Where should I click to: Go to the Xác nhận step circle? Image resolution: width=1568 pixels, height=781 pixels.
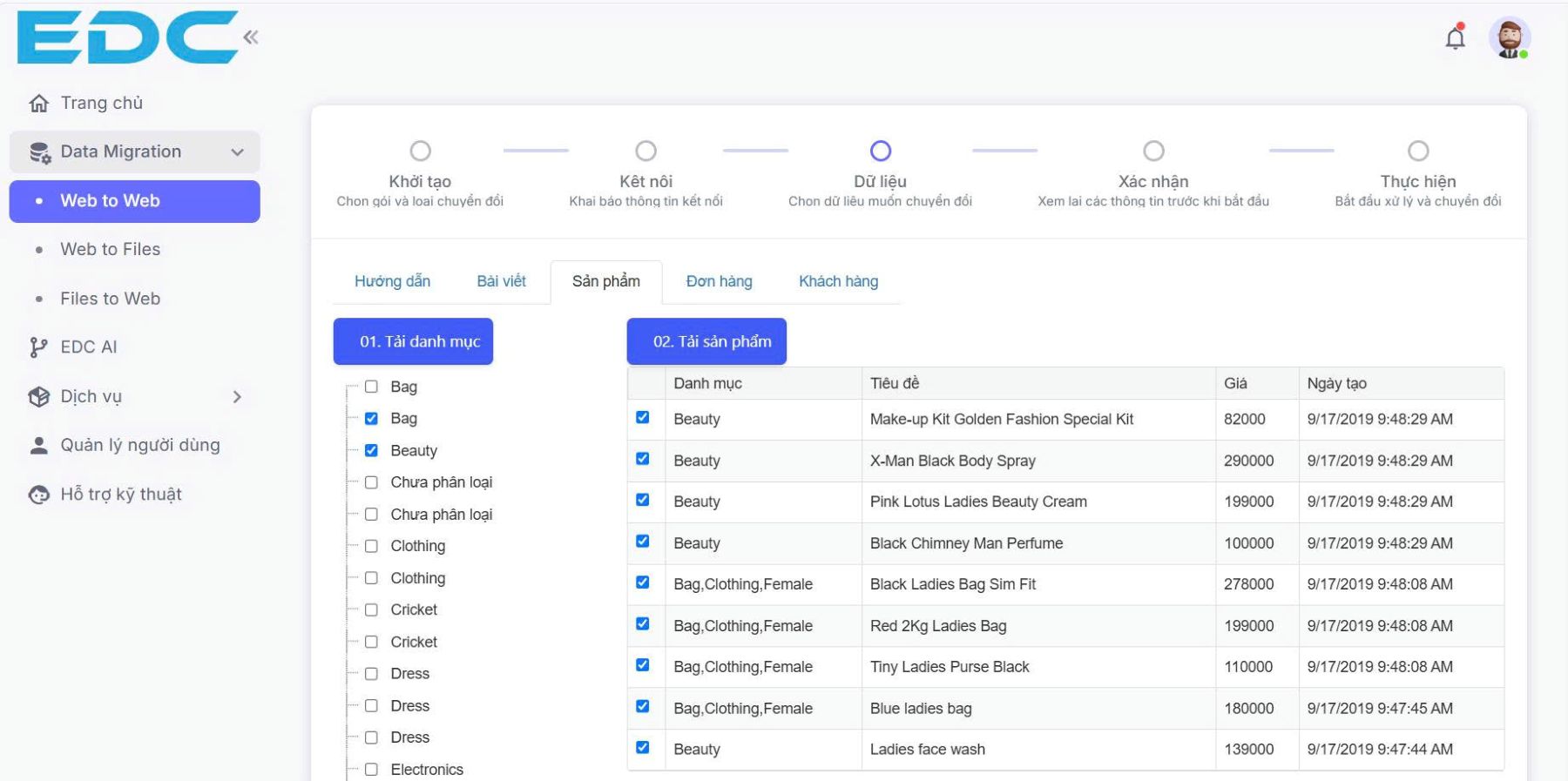pyautogui.click(x=1153, y=151)
